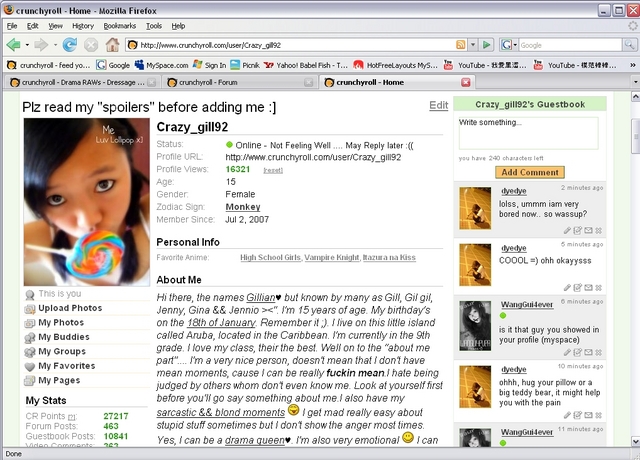Image resolution: width=640 pixels, height=460 pixels.
Task: Open the address bar history dropdown
Action: pyautogui.click(x=473, y=45)
